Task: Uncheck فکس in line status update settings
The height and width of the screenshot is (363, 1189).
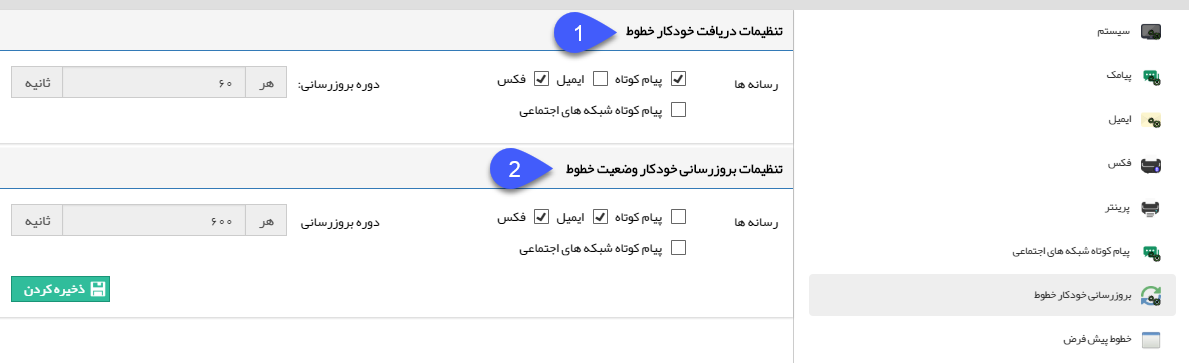Action: click(541, 217)
